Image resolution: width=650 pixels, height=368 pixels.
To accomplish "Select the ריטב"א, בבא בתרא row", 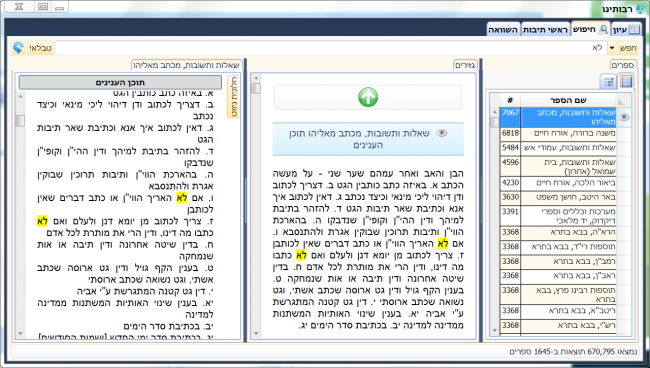I will 565,310.
